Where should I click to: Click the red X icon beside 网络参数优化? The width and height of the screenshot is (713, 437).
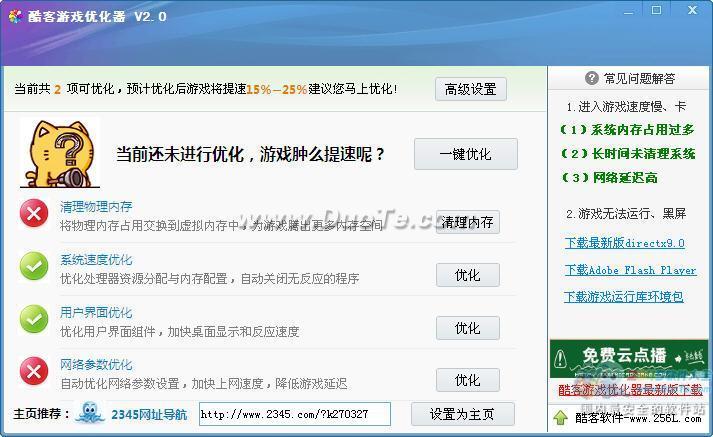(x=35, y=372)
